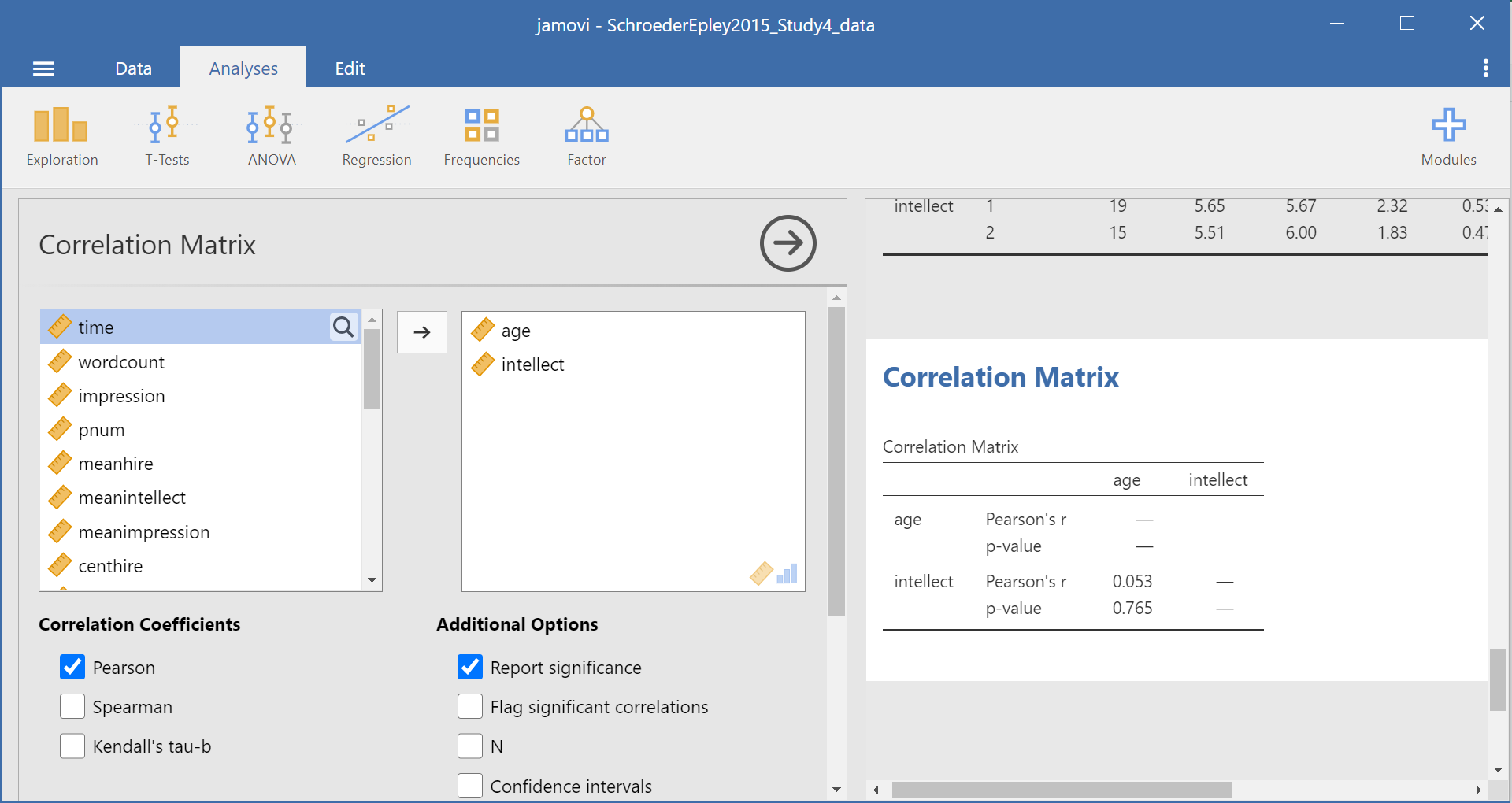Image resolution: width=1512 pixels, height=803 pixels.
Task: Open the ANOVA analysis menu
Action: point(271,137)
